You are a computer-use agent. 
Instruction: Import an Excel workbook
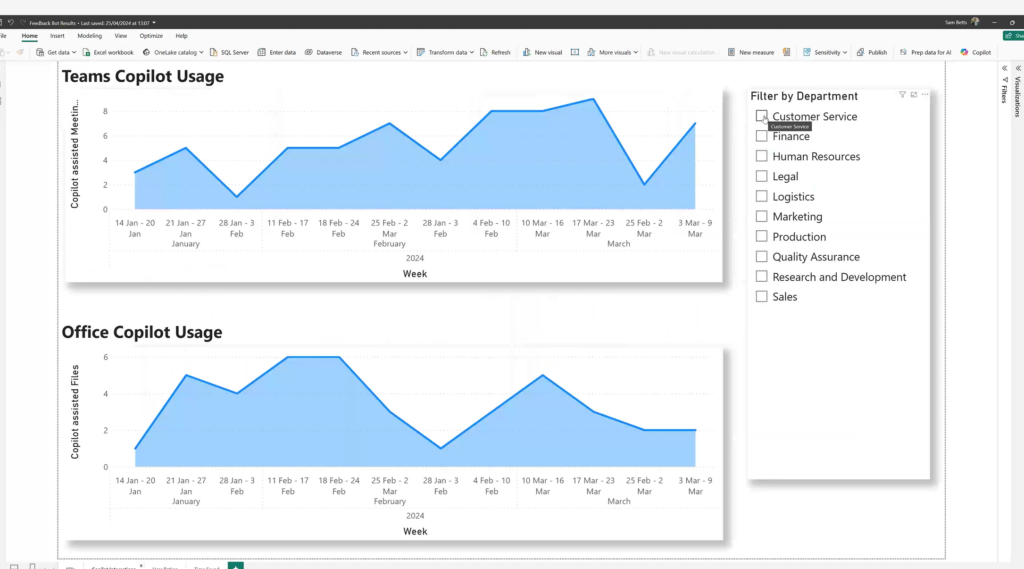pyautogui.click(x=108, y=52)
